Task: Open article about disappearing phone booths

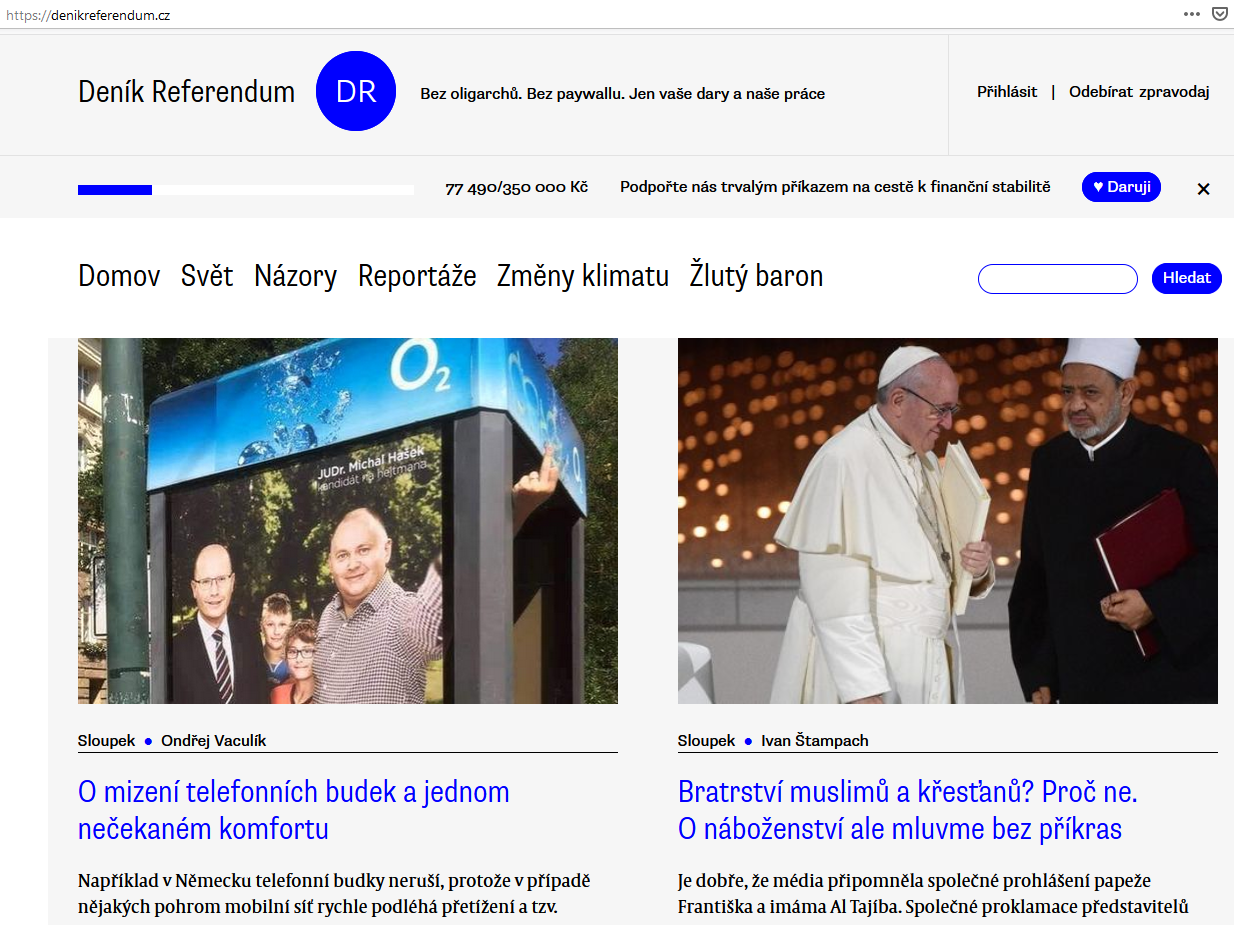Action: 294,810
